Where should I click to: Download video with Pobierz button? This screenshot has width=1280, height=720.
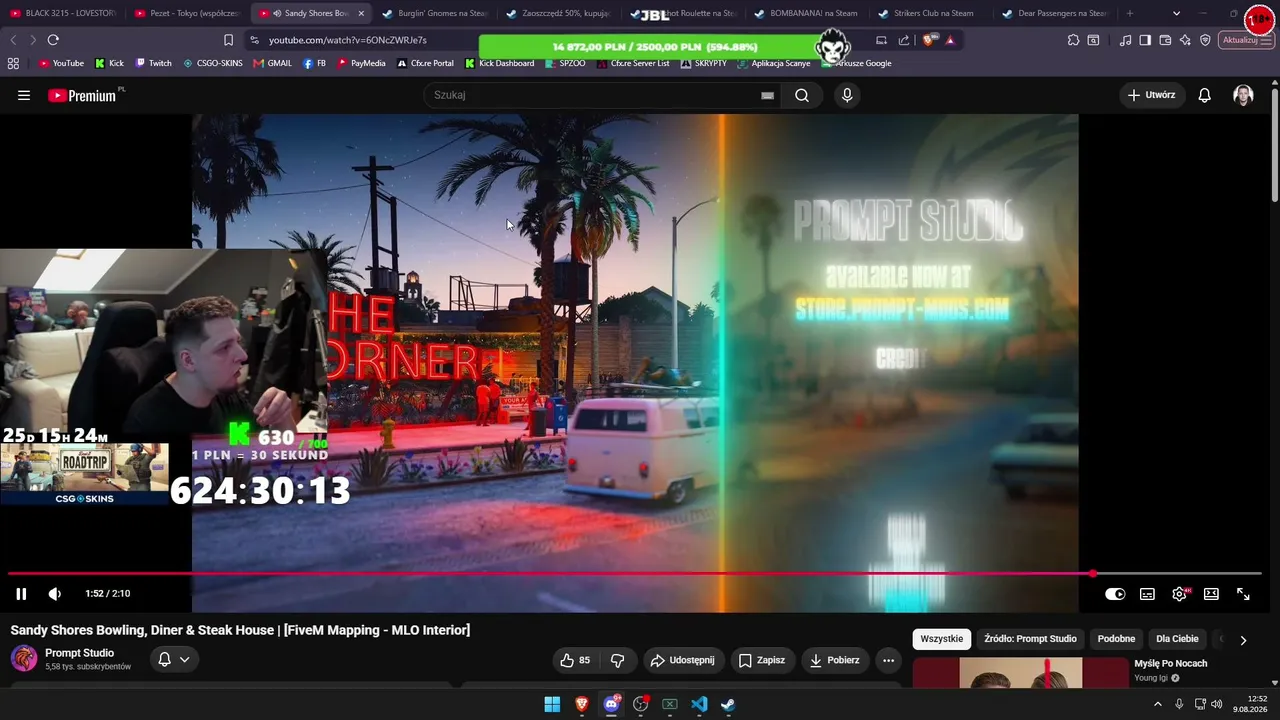point(835,660)
